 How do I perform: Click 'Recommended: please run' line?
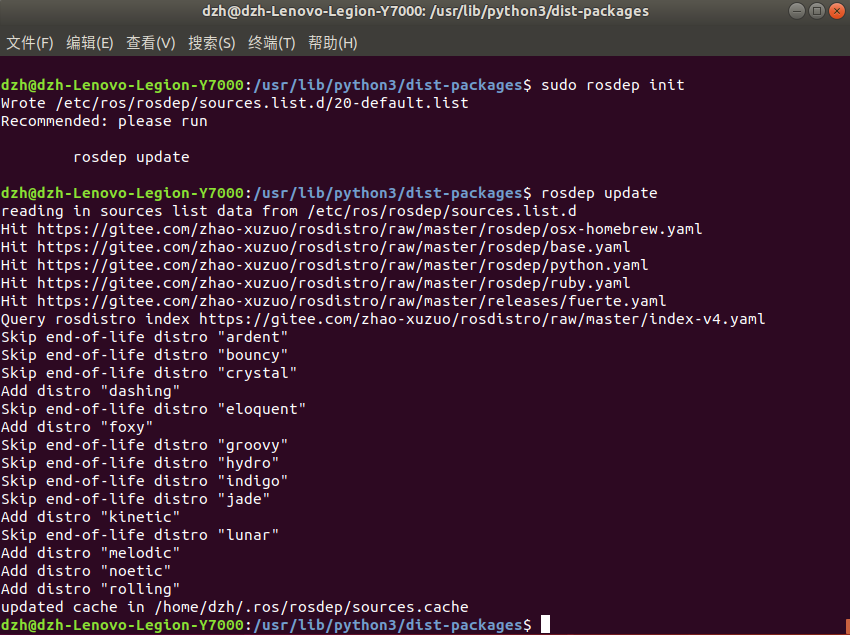[x=104, y=120]
